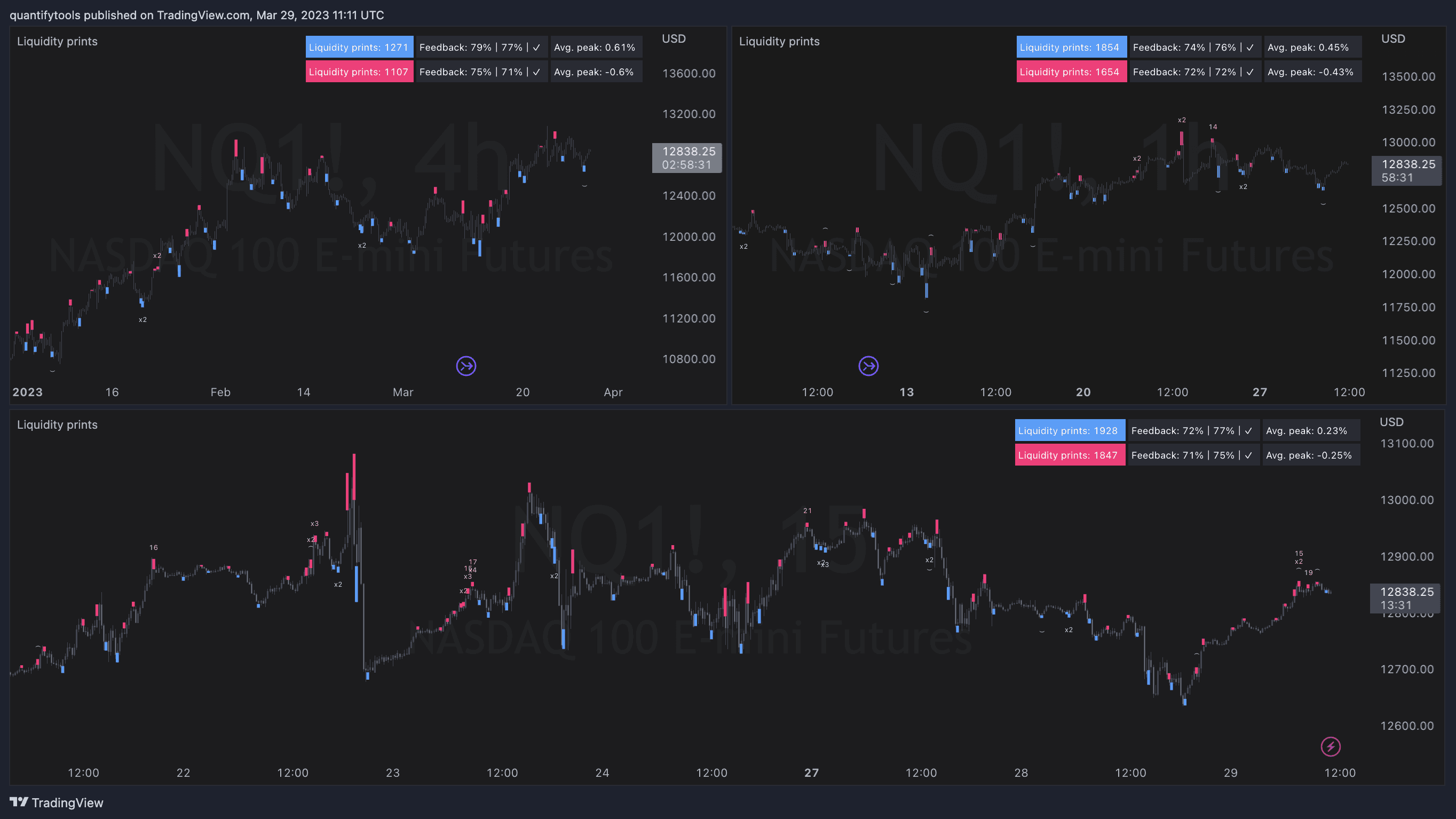
Task: Click the quantifytools published on TradingView.com header
Action: [x=196, y=15]
